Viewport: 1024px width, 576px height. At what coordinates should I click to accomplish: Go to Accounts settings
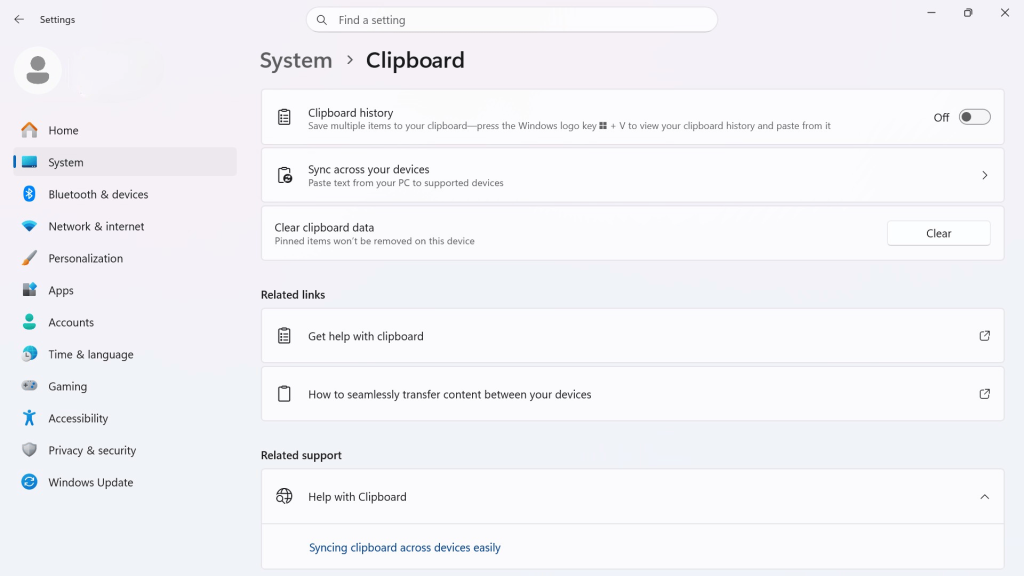(x=125, y=322)
